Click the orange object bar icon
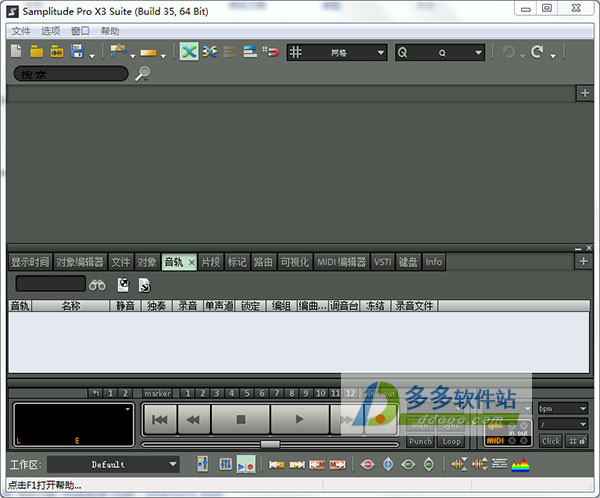Screen dimensions: 600x498 point(148,52)
